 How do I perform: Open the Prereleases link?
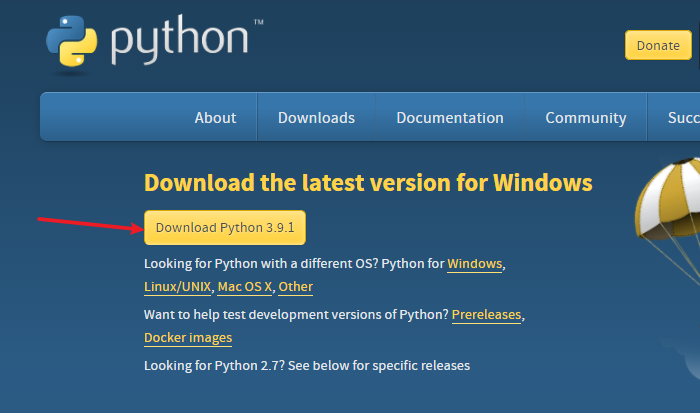(487, 315)
